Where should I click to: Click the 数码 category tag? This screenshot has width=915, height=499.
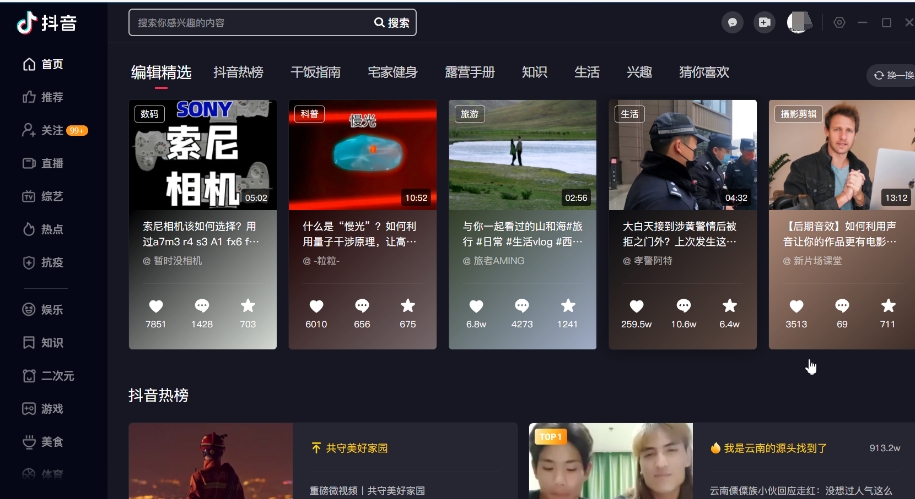(149, 114)
